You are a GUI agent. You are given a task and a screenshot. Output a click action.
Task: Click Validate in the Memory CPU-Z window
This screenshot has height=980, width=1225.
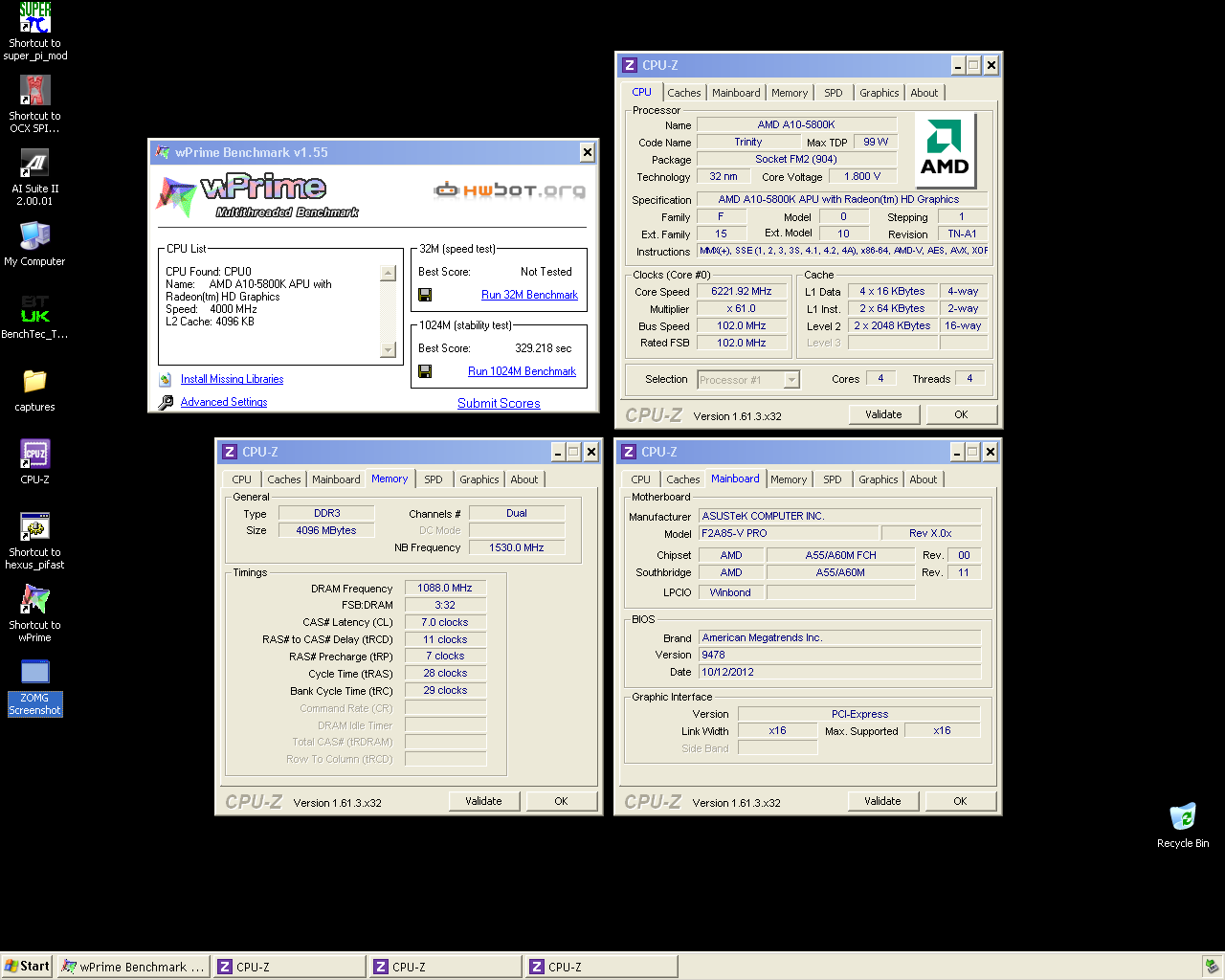484,801
